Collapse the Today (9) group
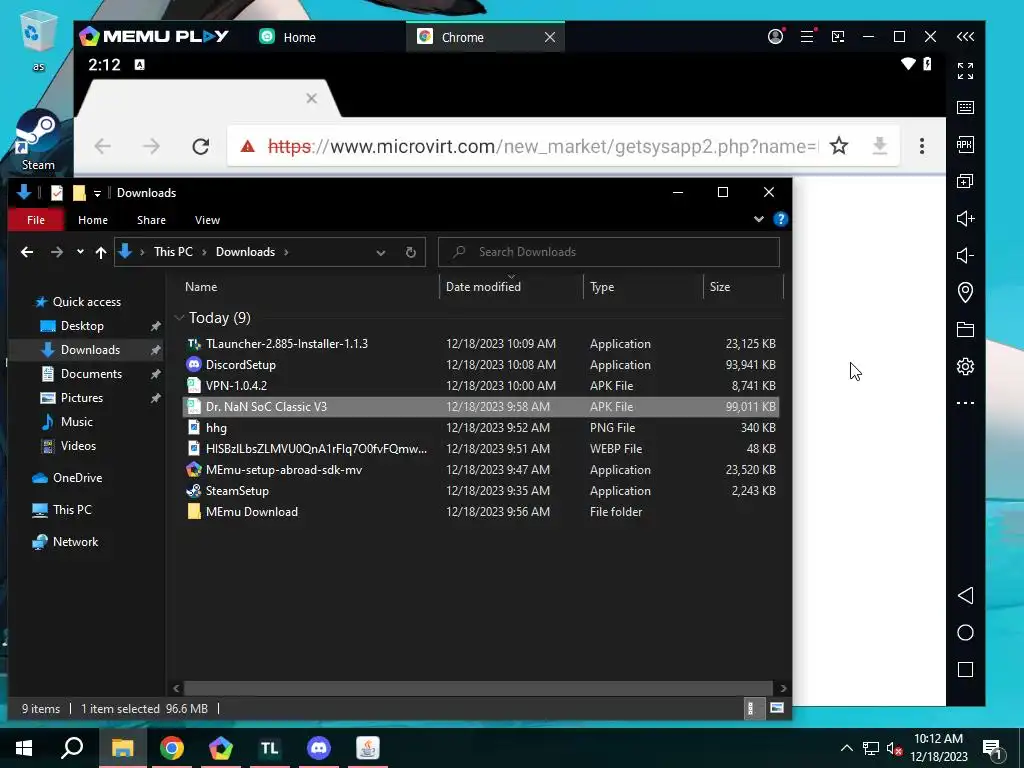1024x768 pixels. (x=179, y=318)
